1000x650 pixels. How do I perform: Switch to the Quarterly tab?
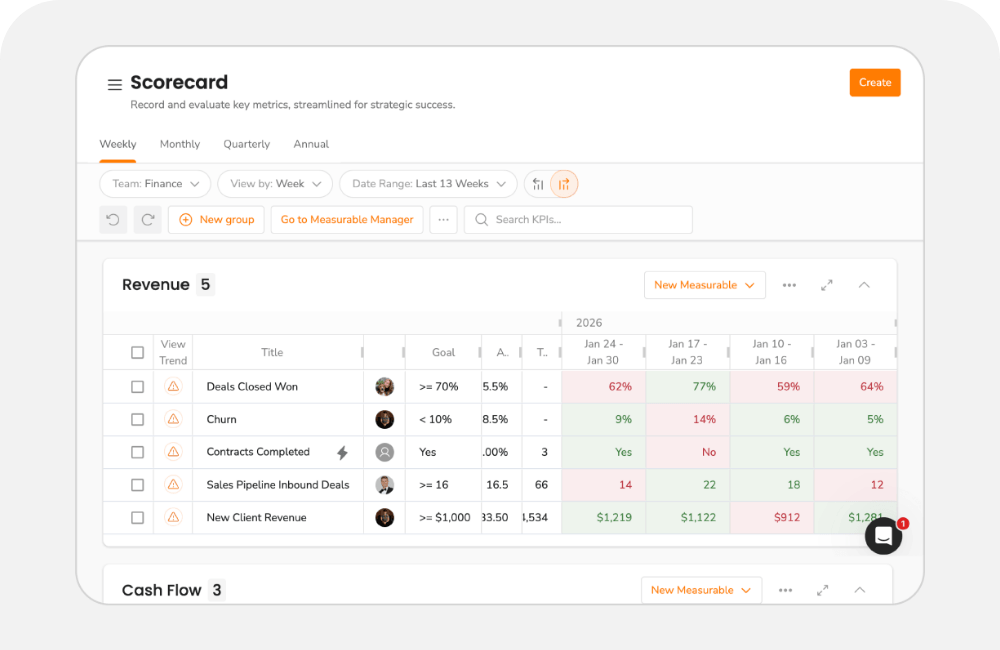246,144
